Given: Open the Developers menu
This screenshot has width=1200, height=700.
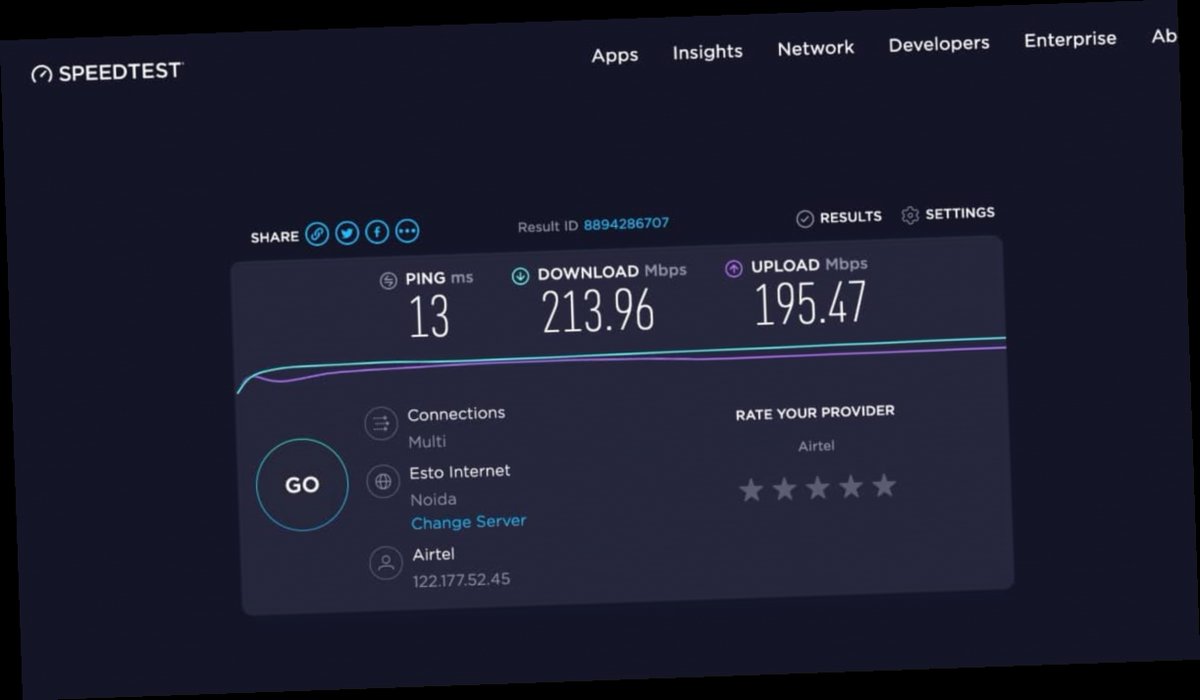Looking at the screenshot, I should tap(938, 44).
